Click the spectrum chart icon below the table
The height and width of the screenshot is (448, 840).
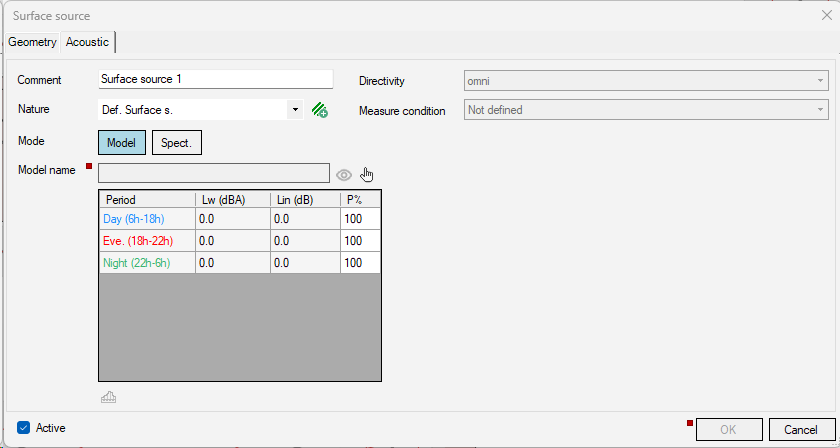(109, 398)
